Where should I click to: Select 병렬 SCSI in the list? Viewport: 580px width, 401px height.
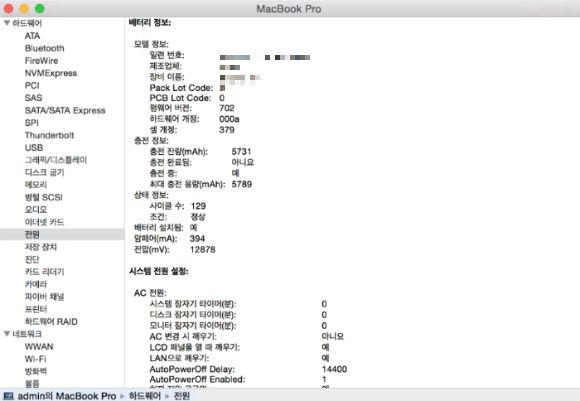pyautogui.click(x=44, y=197)
